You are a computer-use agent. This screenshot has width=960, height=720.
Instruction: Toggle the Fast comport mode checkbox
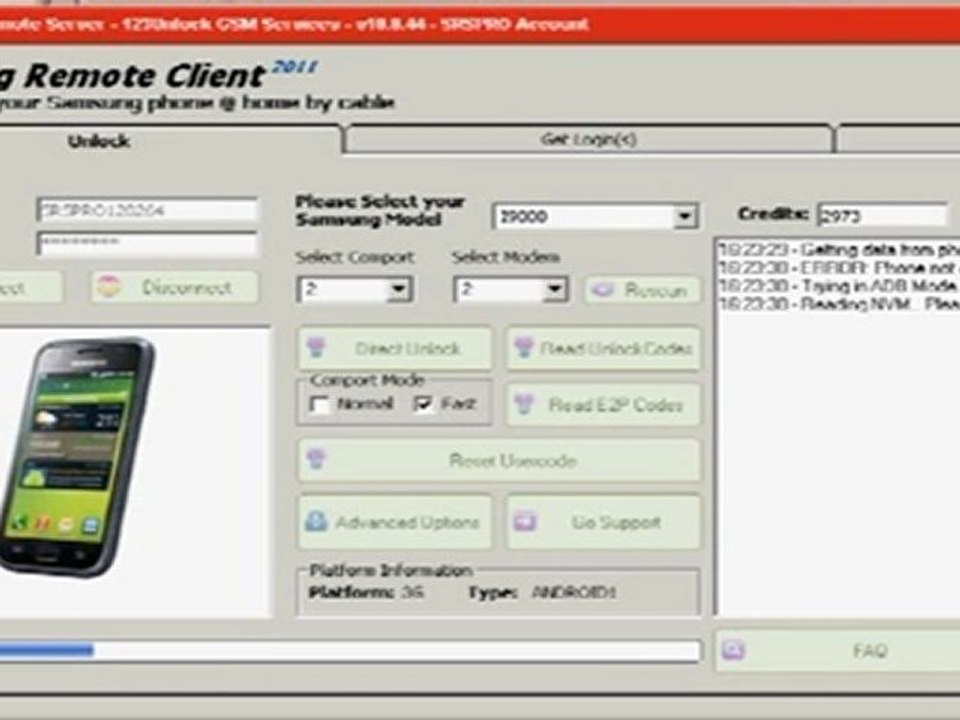(424, 403)
